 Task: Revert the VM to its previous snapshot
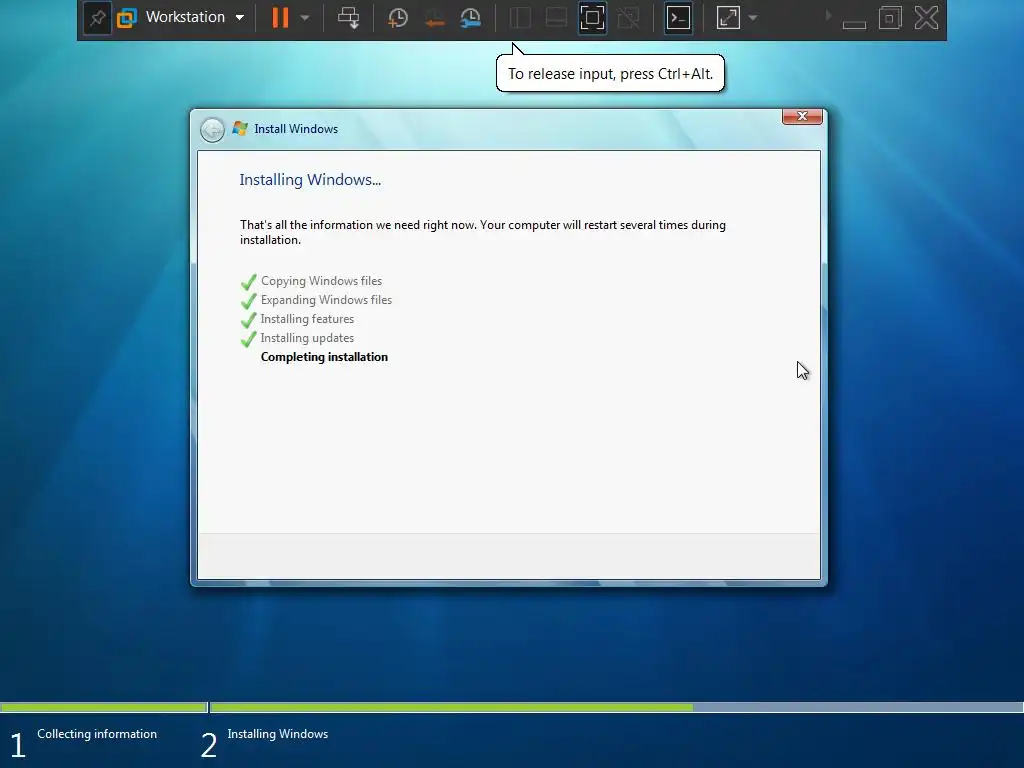pos(434,18)
